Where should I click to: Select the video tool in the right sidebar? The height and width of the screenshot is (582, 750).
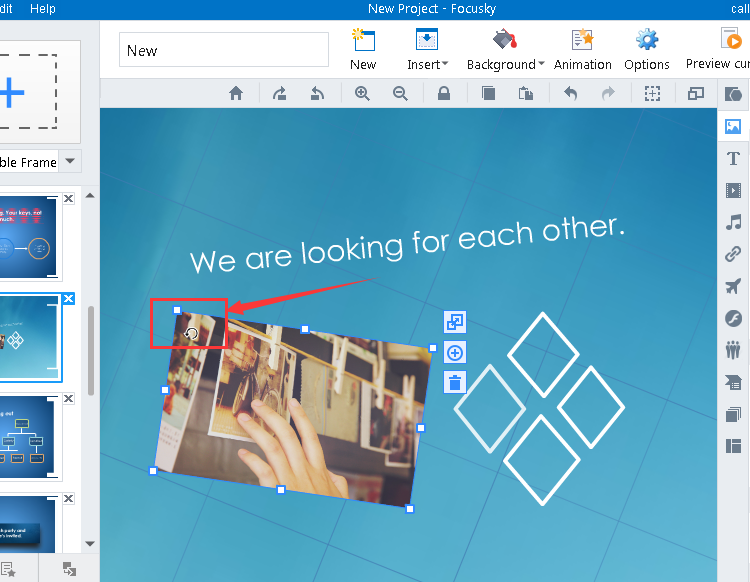[733, 190]
